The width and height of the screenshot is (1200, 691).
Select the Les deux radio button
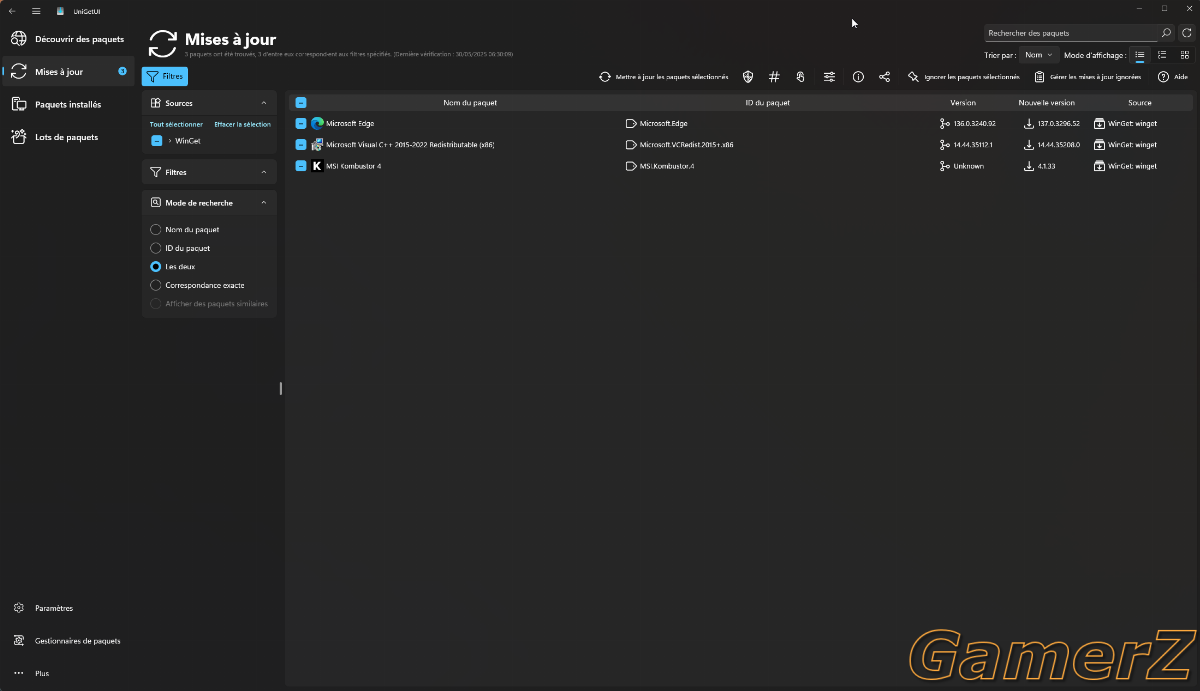click(155, 267)
